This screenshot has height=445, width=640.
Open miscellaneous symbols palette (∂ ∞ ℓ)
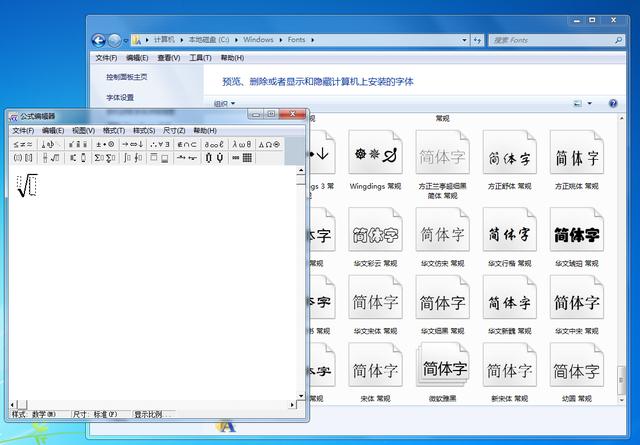pos(214,145)
